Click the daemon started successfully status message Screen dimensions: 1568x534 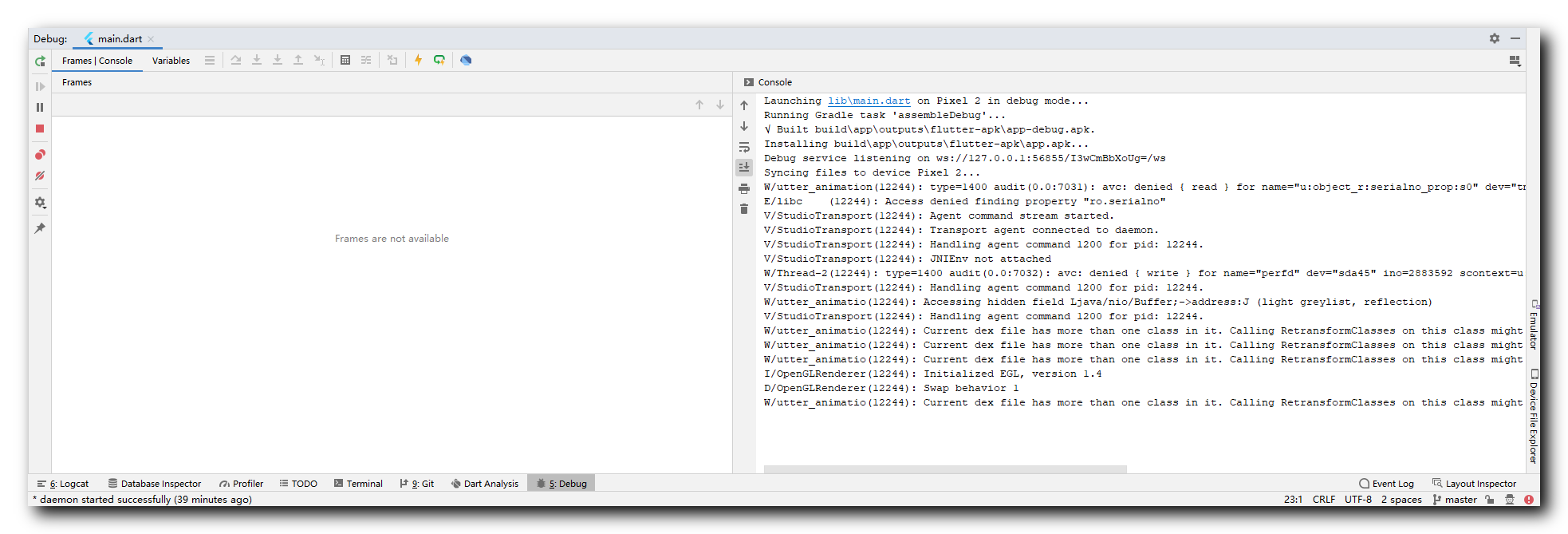pyautogui.click(x=142, y=500)
